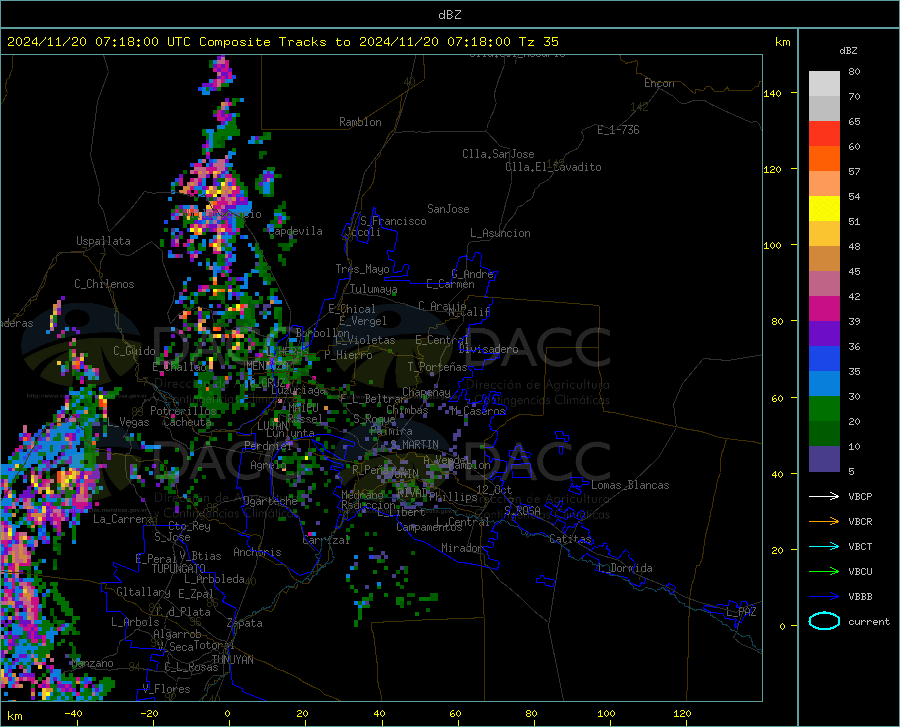Click the light orange 57 dBZ swatch
The image size is (900, 727).
824,184
